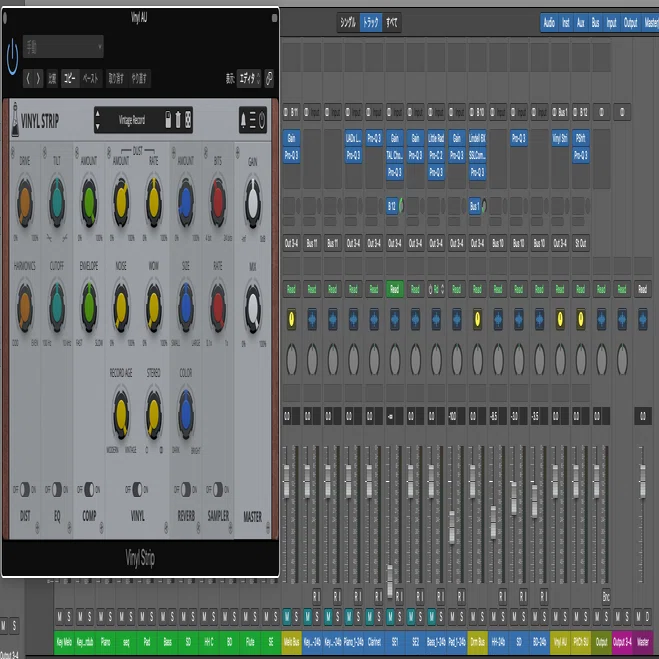
Task: Open the preset browser grid icon
Action: coord(188,120)
